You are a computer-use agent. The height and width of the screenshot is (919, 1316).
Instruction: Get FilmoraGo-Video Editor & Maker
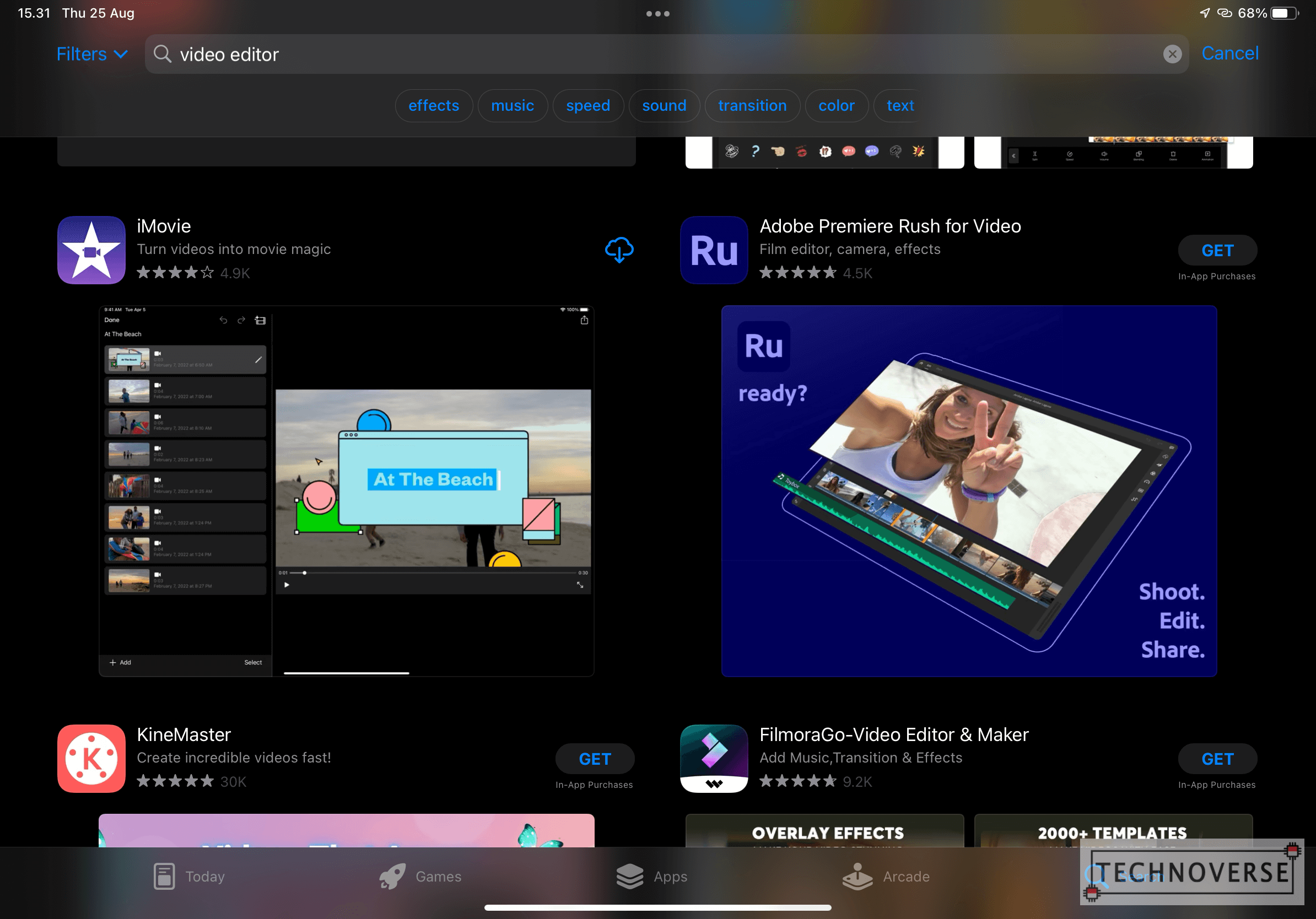point(1217,759)
